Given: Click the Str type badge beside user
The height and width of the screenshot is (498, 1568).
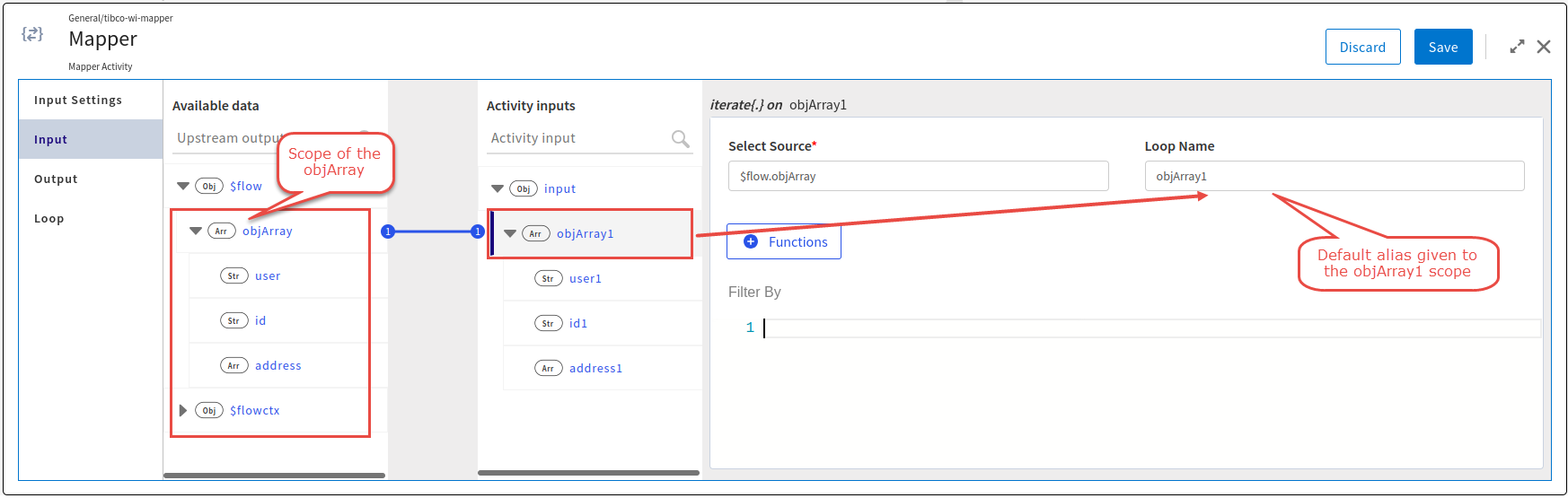Looking at the screenshot, I should pyautogui.click(x=233, y=275).
